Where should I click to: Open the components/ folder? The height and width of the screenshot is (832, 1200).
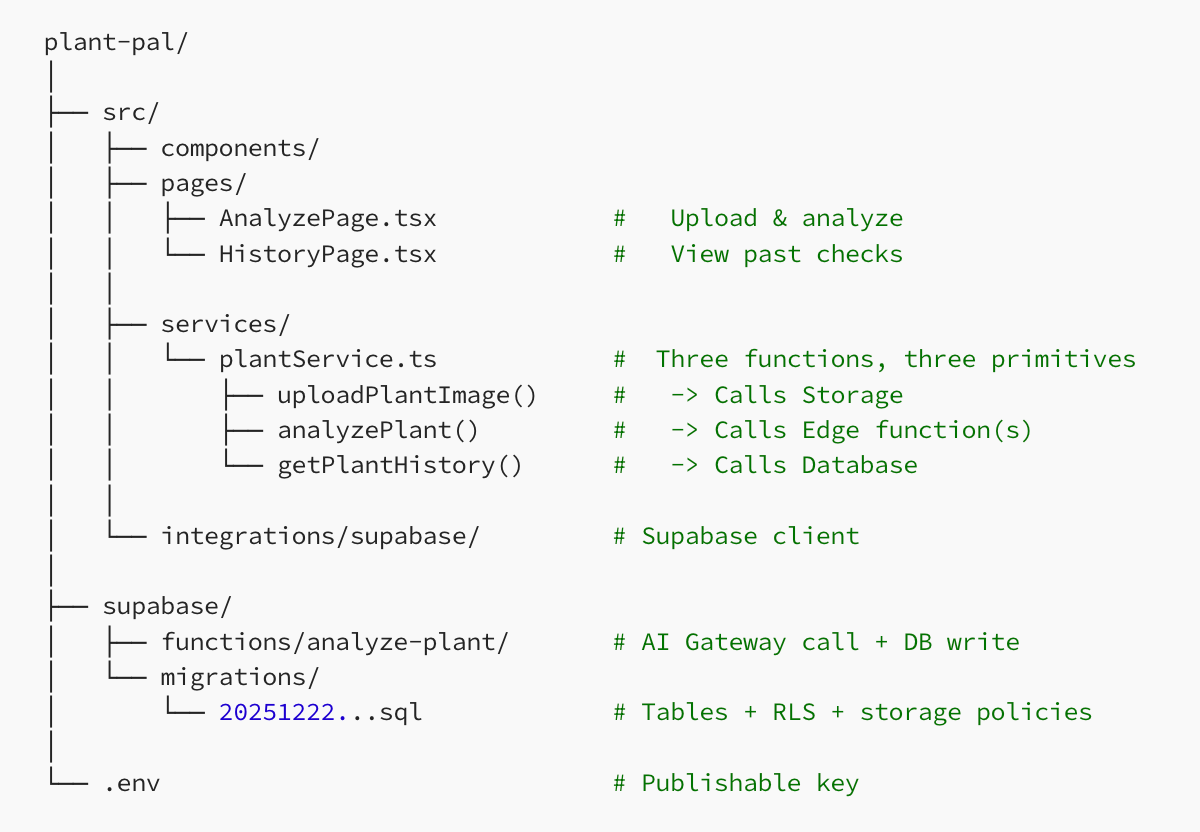point(240,148)
